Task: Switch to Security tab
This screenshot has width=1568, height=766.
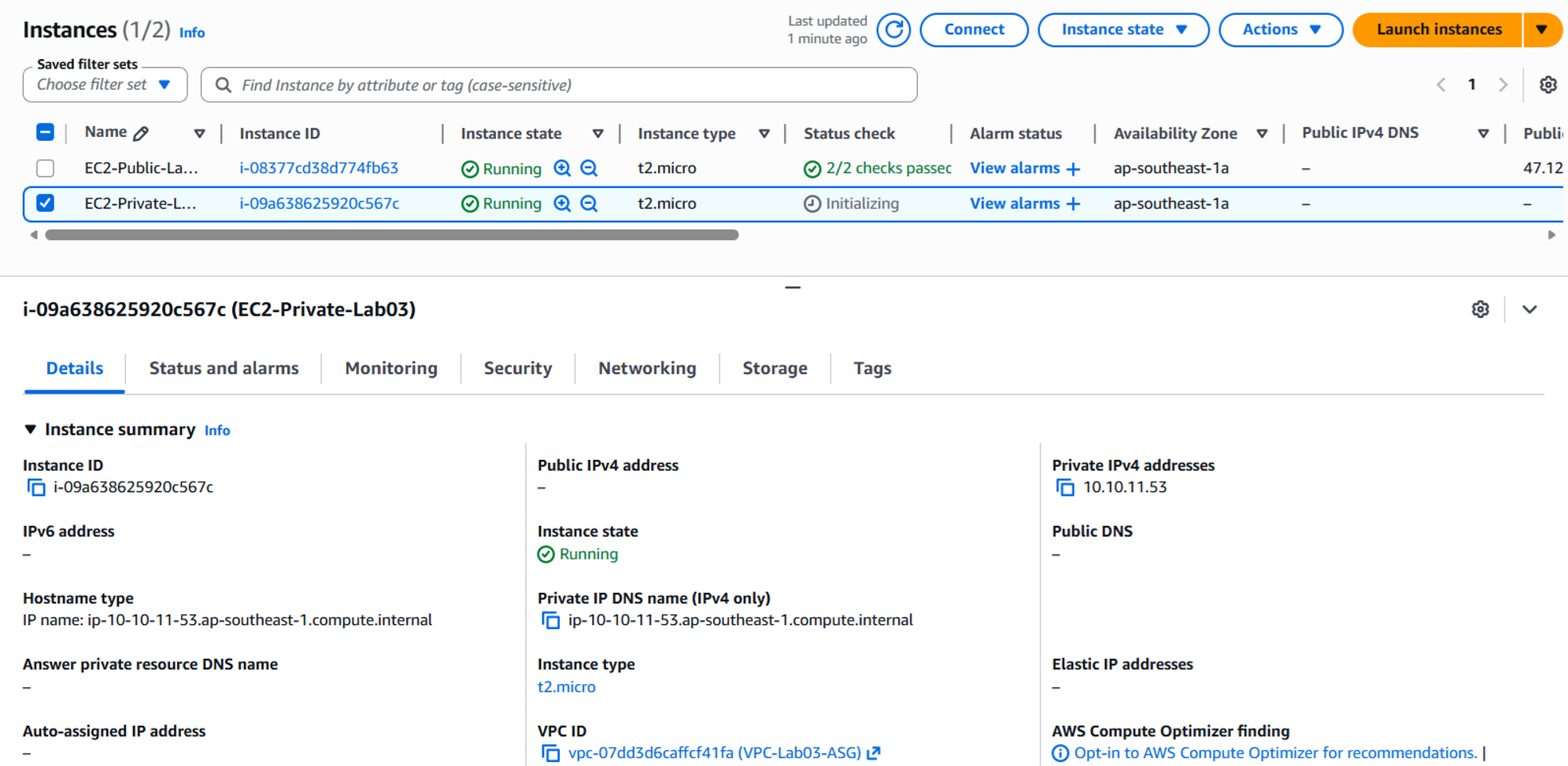Action: [x=518, y=368]
